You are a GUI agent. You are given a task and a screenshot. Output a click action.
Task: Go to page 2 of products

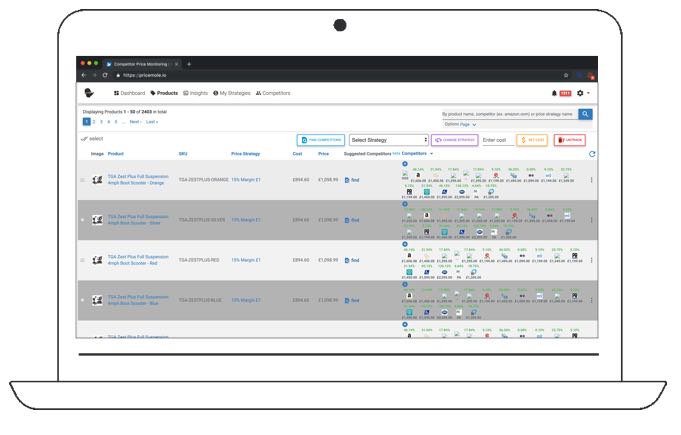coord(94,122)
